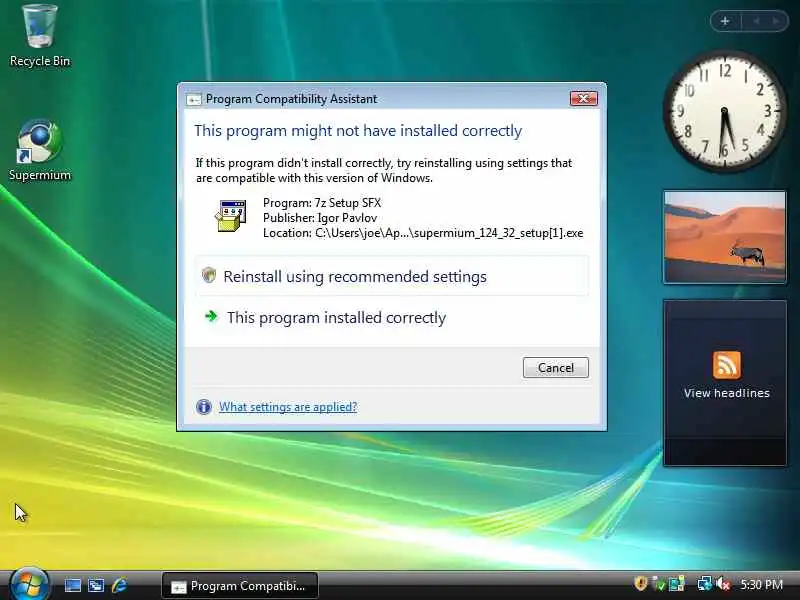This screenshot has height=600, width=800.
Task: Click the blue info icon beside help link
Action: tap(204, 407)
